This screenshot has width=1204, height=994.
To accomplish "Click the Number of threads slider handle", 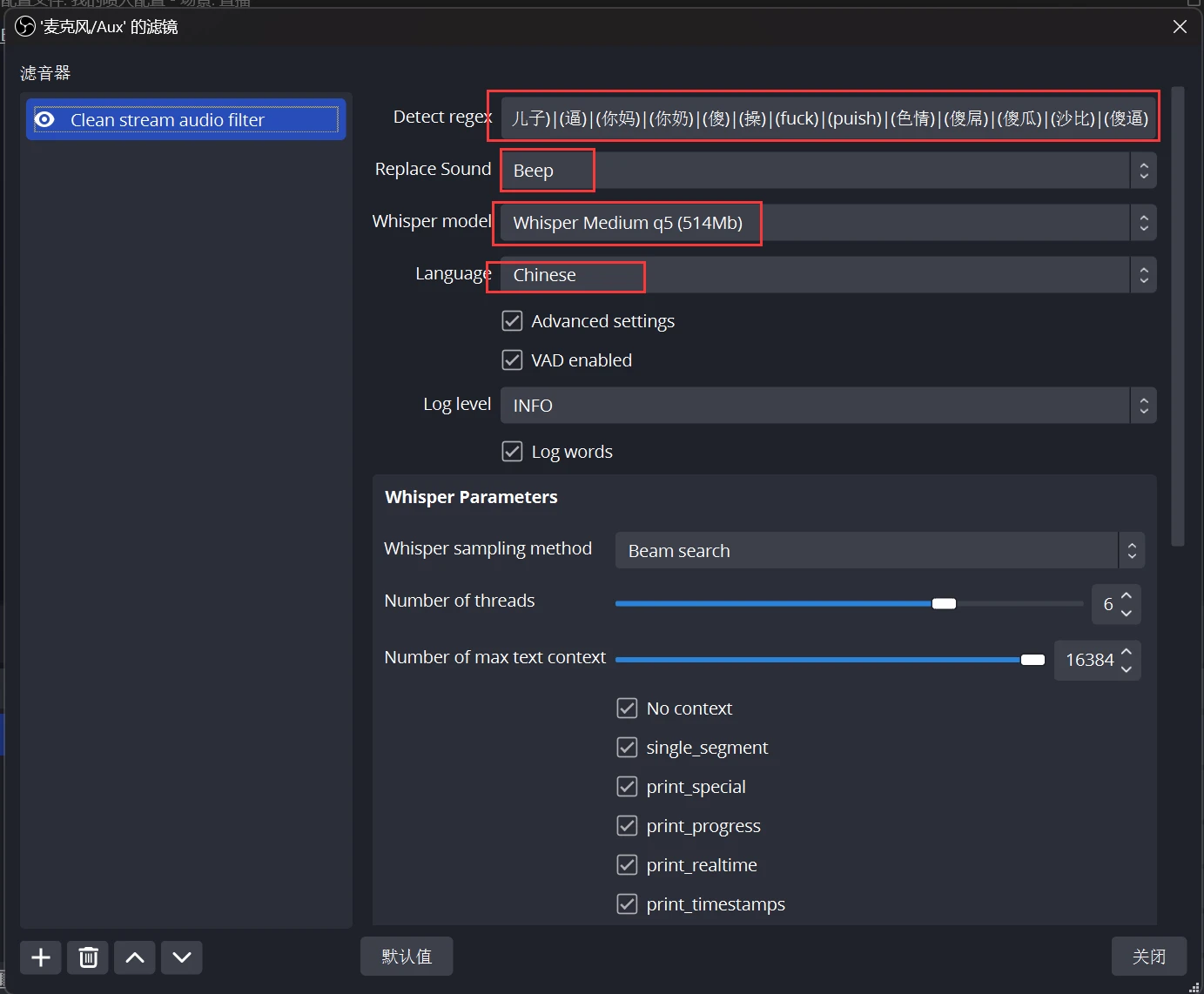I will [x=944, y=604].
